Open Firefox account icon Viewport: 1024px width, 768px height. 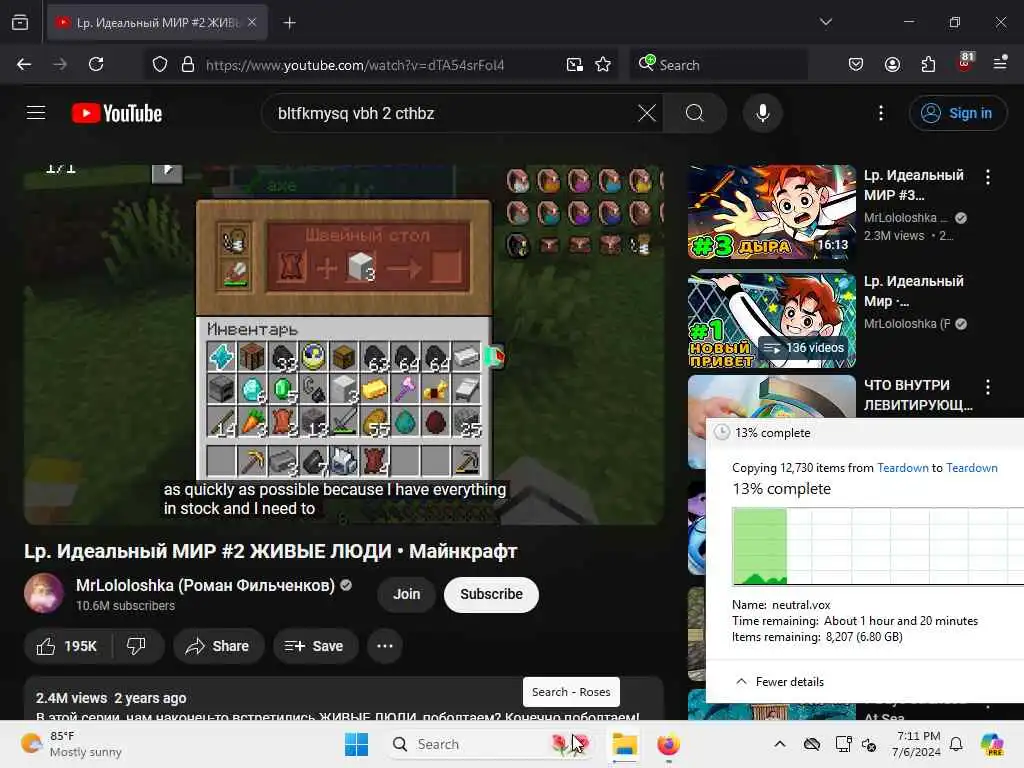click(x=892, y=64)
